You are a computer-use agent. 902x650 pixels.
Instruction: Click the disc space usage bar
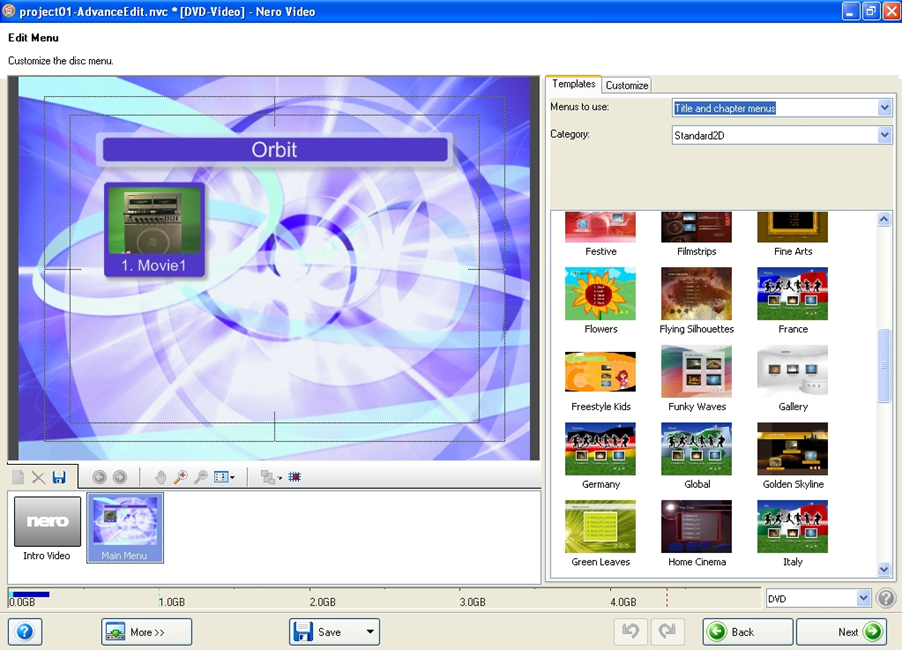coord(384,598)
